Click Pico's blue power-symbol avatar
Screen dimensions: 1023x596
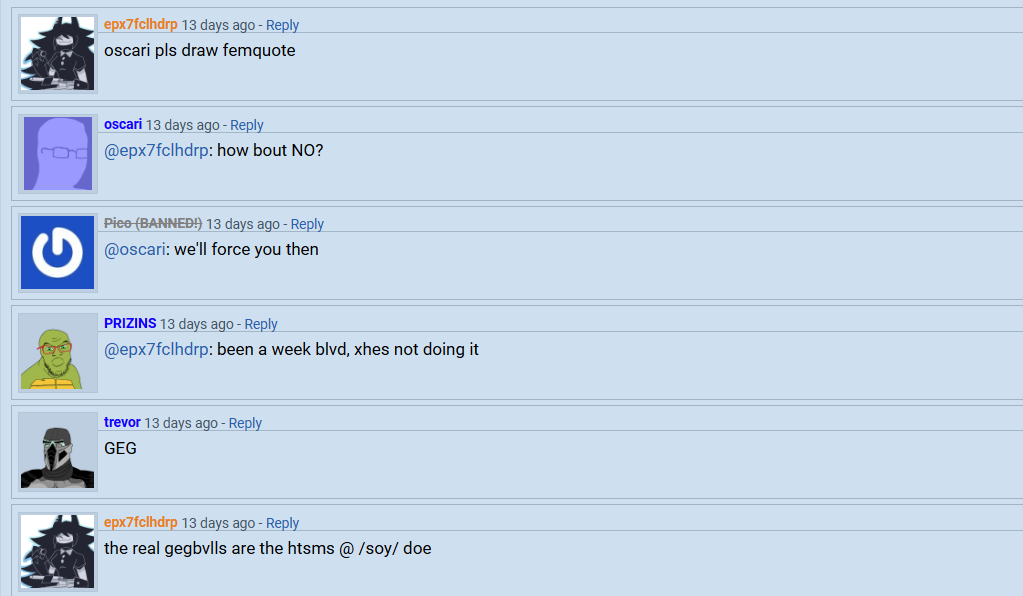coord(58,253)
